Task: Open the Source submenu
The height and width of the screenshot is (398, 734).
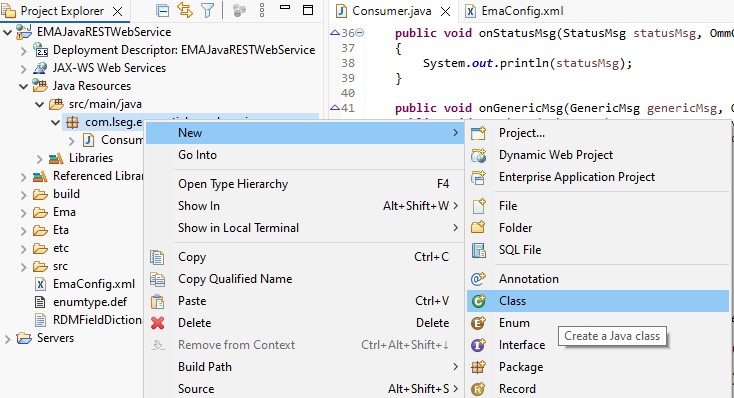Action: coord(305,389)
